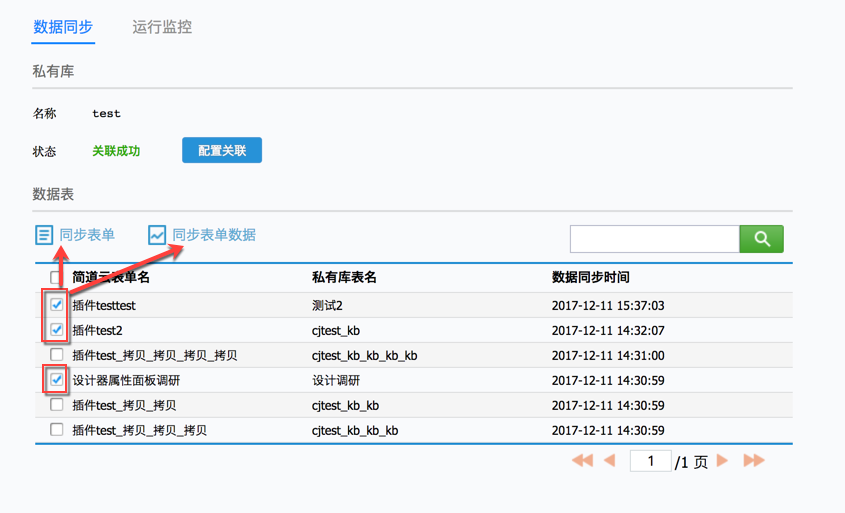This screenshot has width=845, height=513.
Task: Uncheck the 设计器属性面板调研 row checkbox
Action: 57,380
